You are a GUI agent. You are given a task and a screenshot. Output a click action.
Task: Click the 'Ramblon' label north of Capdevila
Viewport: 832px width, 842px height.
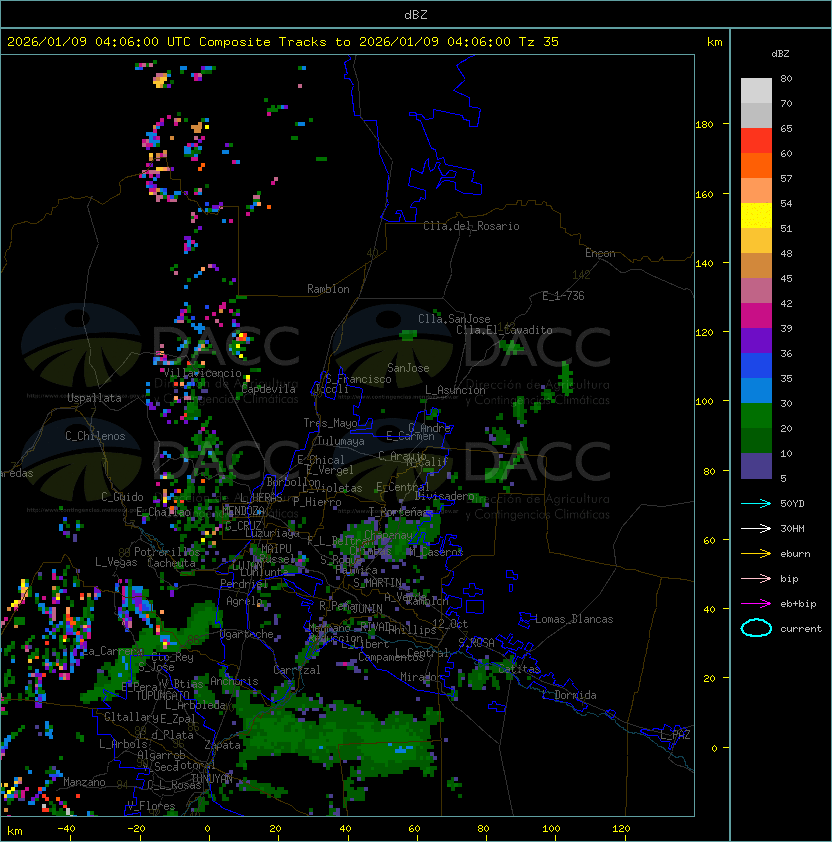(x=328, y=289)
